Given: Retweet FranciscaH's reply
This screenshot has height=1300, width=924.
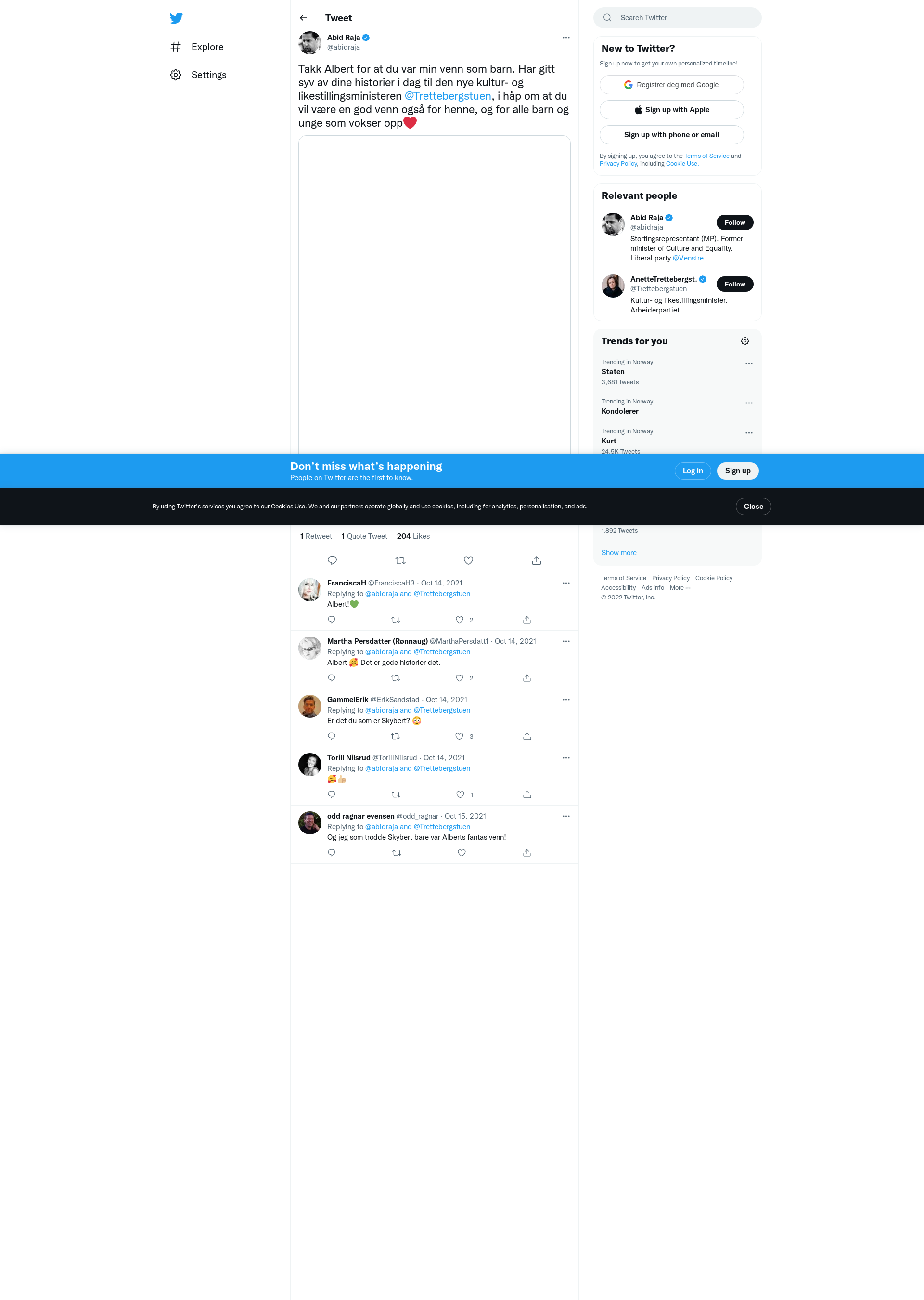Looking at the screenshot, I should coord(396,620).
